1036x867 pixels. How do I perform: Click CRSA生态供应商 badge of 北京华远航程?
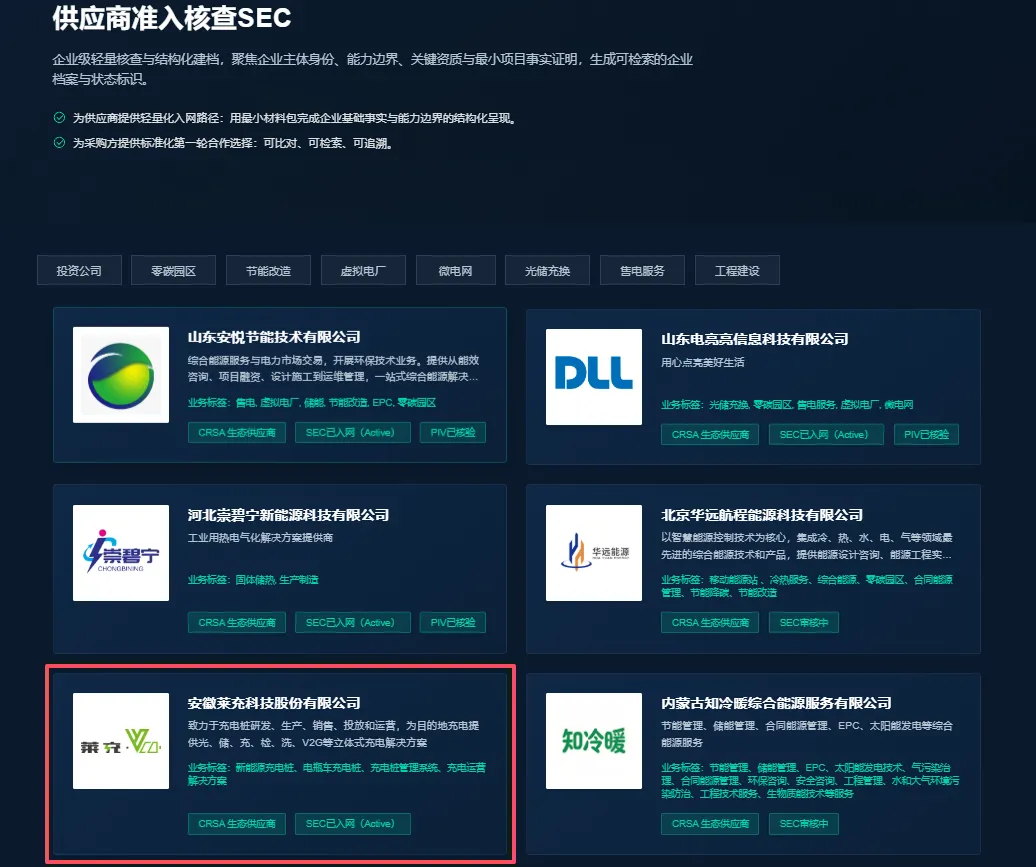710,622
